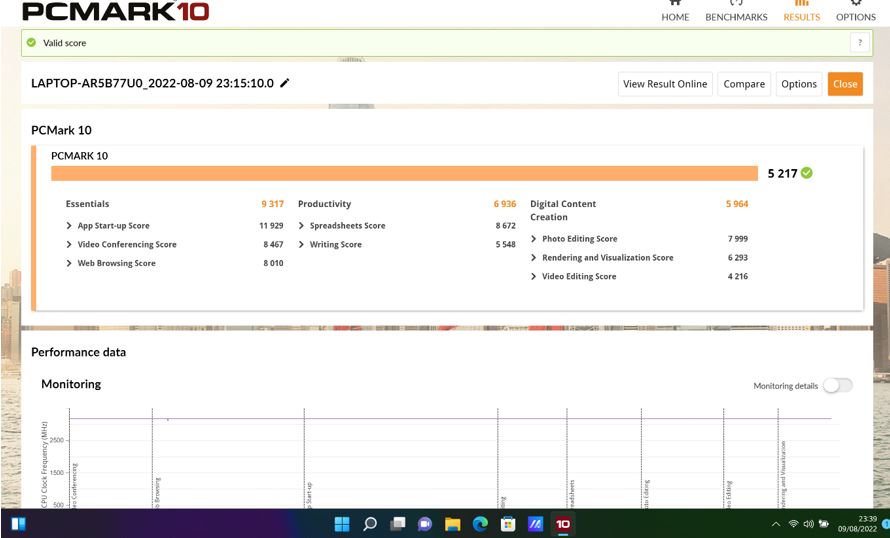Expand Spreadsheets Score row
The height and width of the screenshot is (538, 890).
point(301,226)
